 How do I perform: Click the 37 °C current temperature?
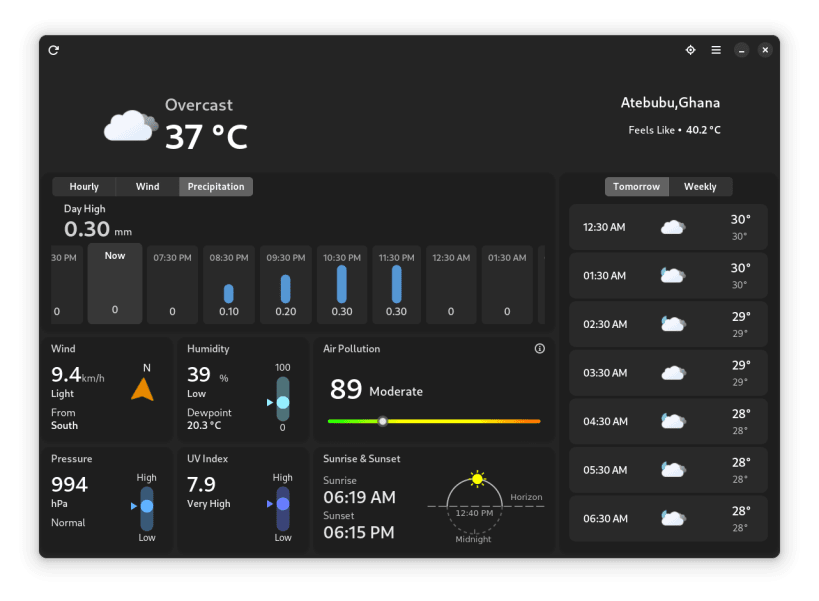tap(206, 137)
